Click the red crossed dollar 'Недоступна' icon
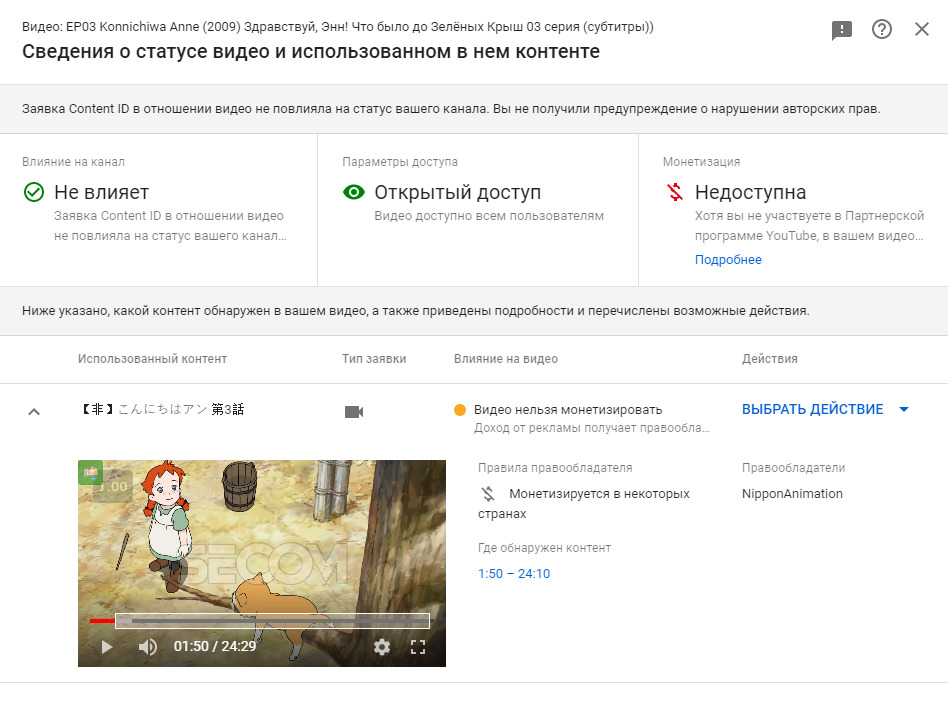Viewport: 948px width, 726px height. click(674, 192)
